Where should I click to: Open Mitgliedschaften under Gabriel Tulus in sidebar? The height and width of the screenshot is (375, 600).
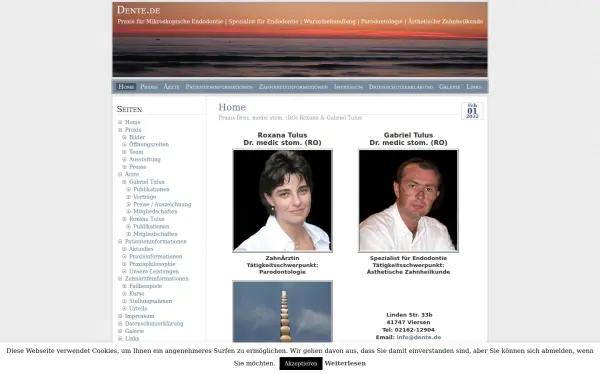pyautogui.click(x=155, y=211)
